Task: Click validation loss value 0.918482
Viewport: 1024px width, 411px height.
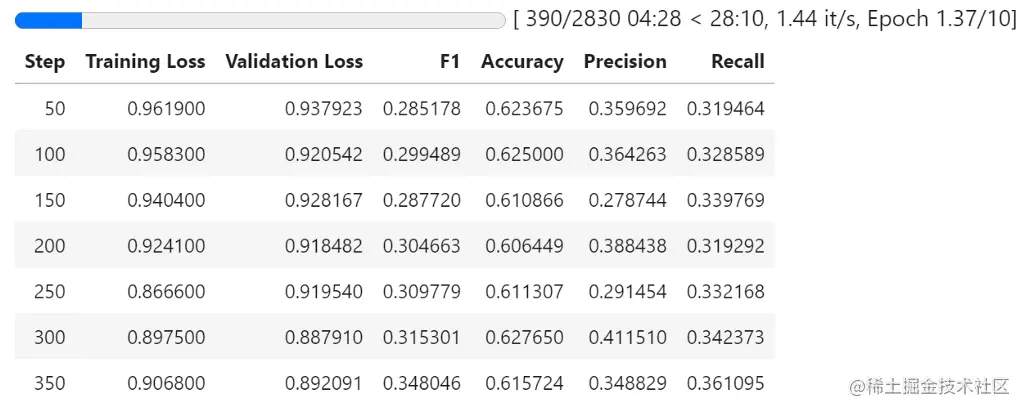Action: click(324, 246)
